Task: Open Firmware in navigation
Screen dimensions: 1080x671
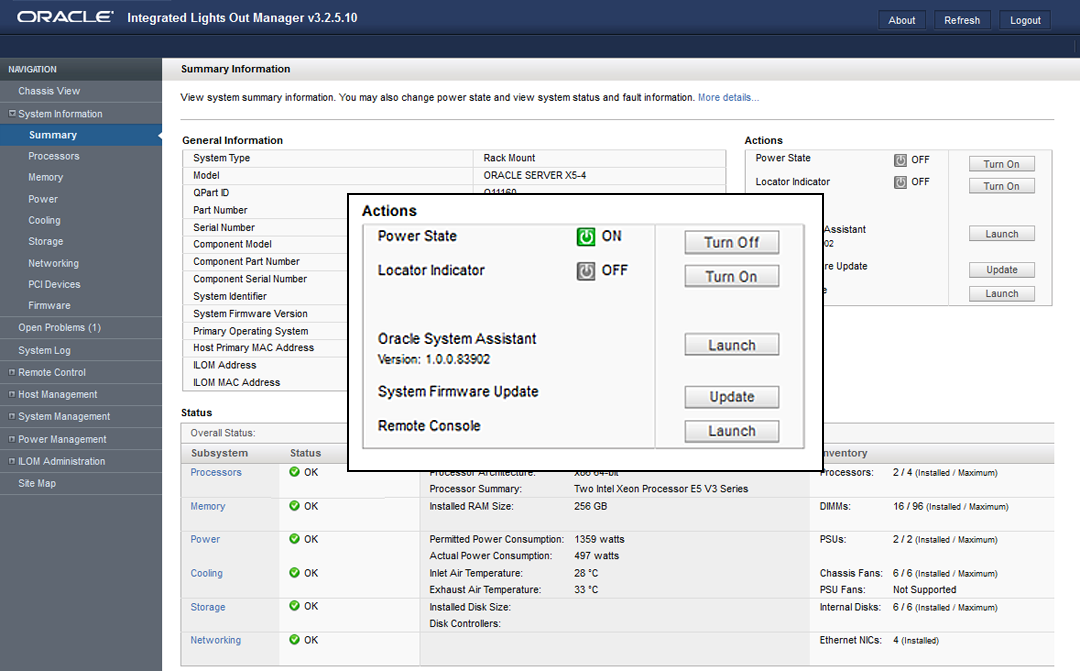Action: coord(49,305)
